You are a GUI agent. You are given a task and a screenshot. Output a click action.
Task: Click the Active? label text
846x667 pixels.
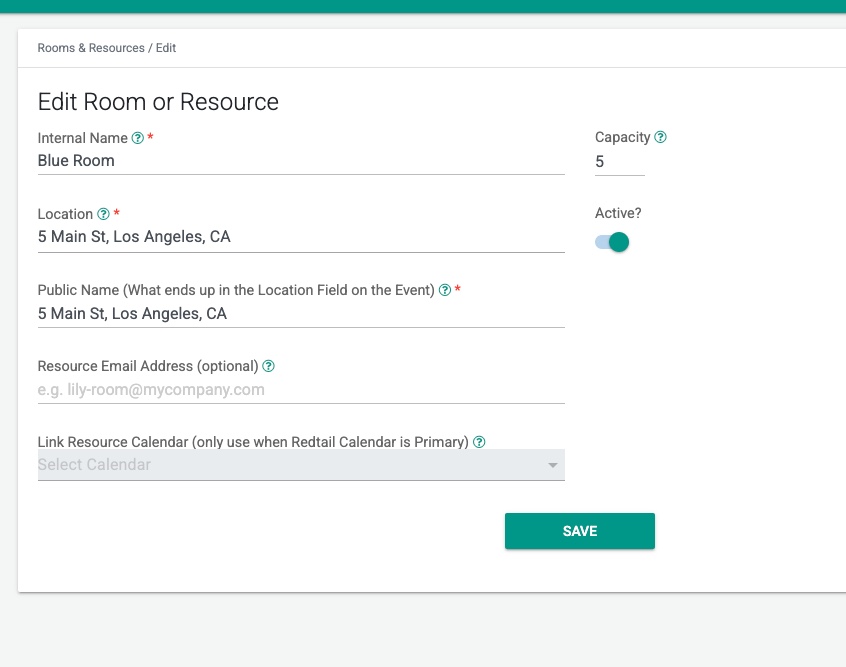pyautogui.click(x=618, y=213)
